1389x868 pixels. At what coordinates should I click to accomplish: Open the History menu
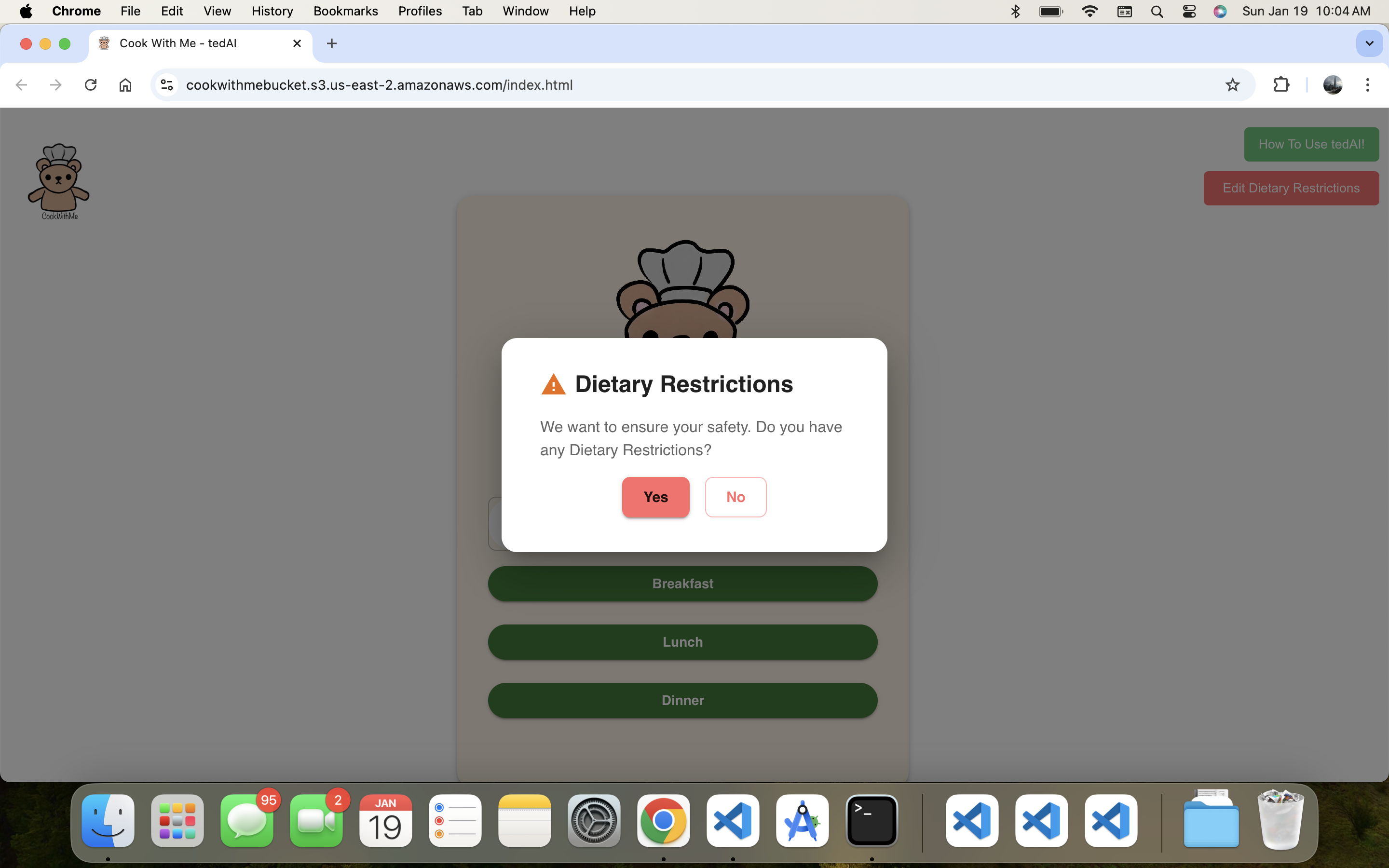pyautogui.click(x=272, y=11)
